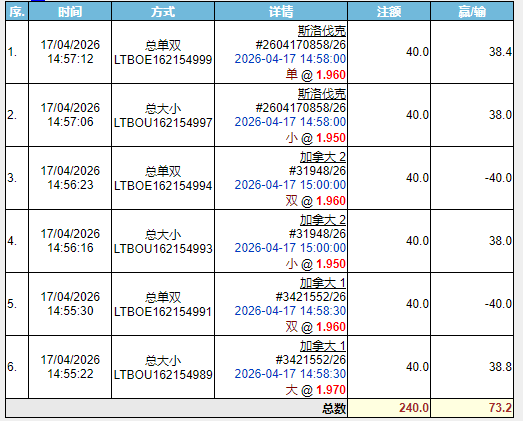Click the 单 @ 1.960 odds in row 1
The height and width of the screenshot is (421, 523).
coord(316,74)
